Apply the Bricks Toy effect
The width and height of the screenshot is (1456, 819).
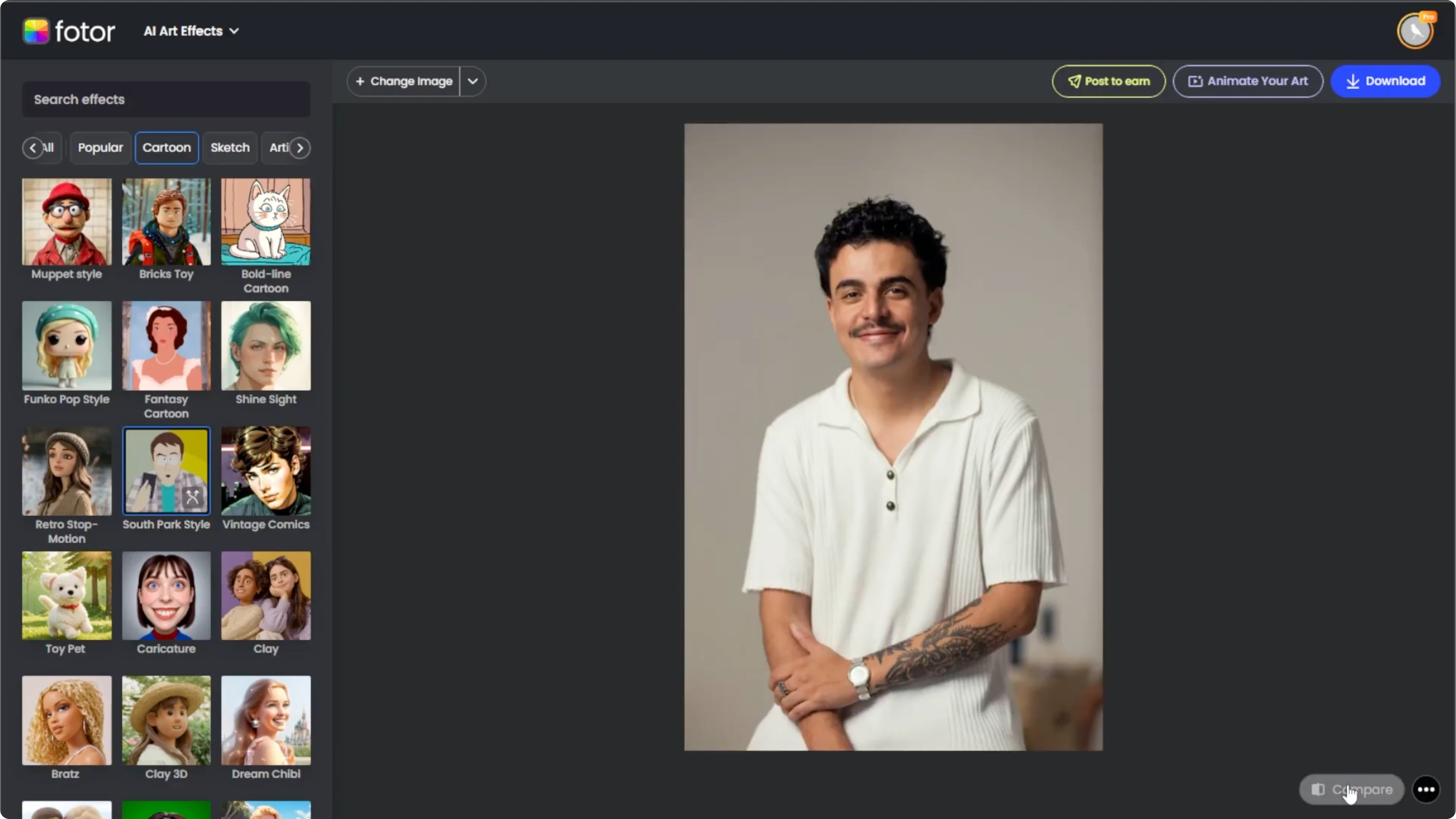166,222
